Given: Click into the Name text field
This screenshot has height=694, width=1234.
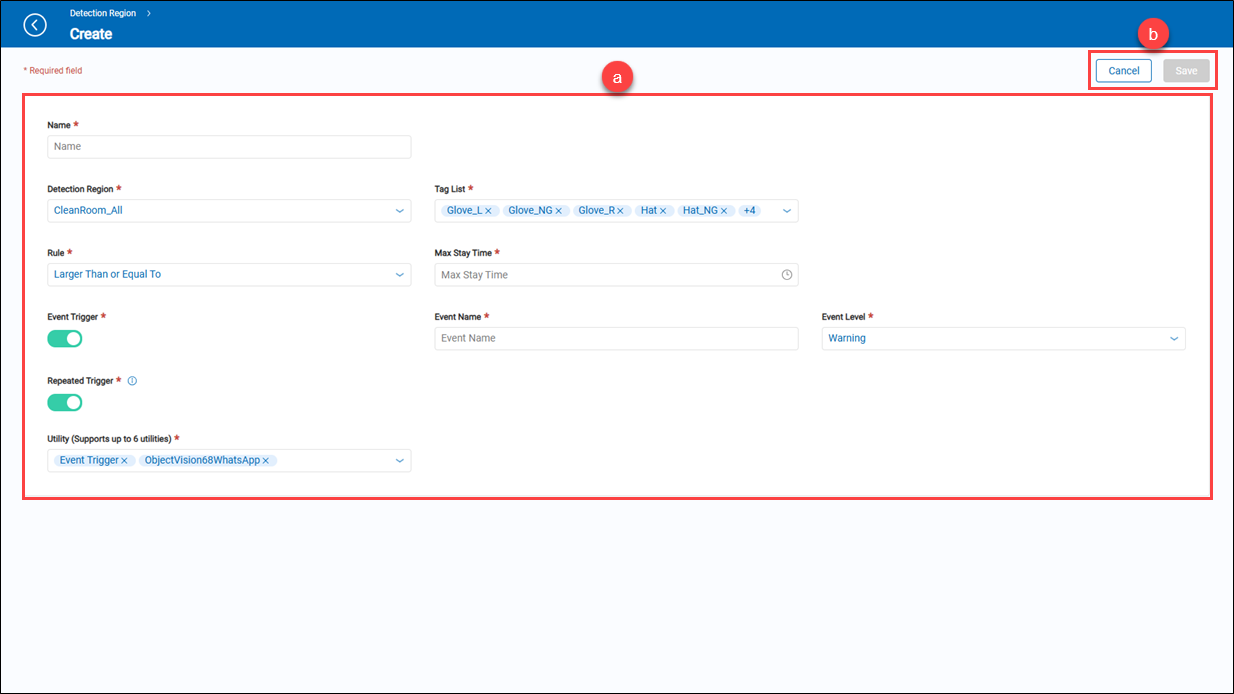Looking at the screenshot, I should click(229, 147).
